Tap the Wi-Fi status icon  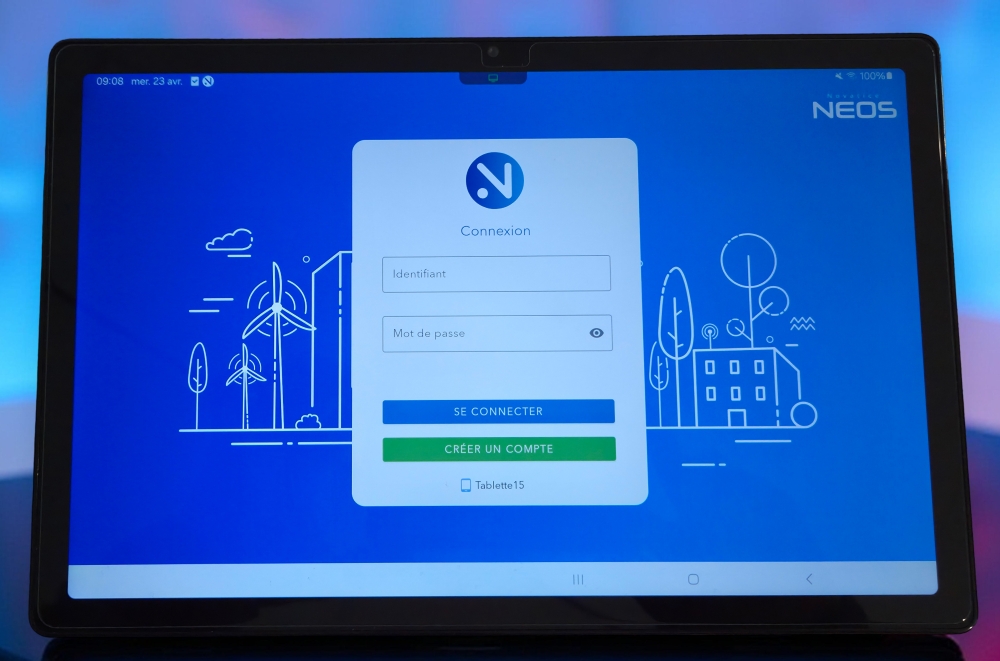851,75
